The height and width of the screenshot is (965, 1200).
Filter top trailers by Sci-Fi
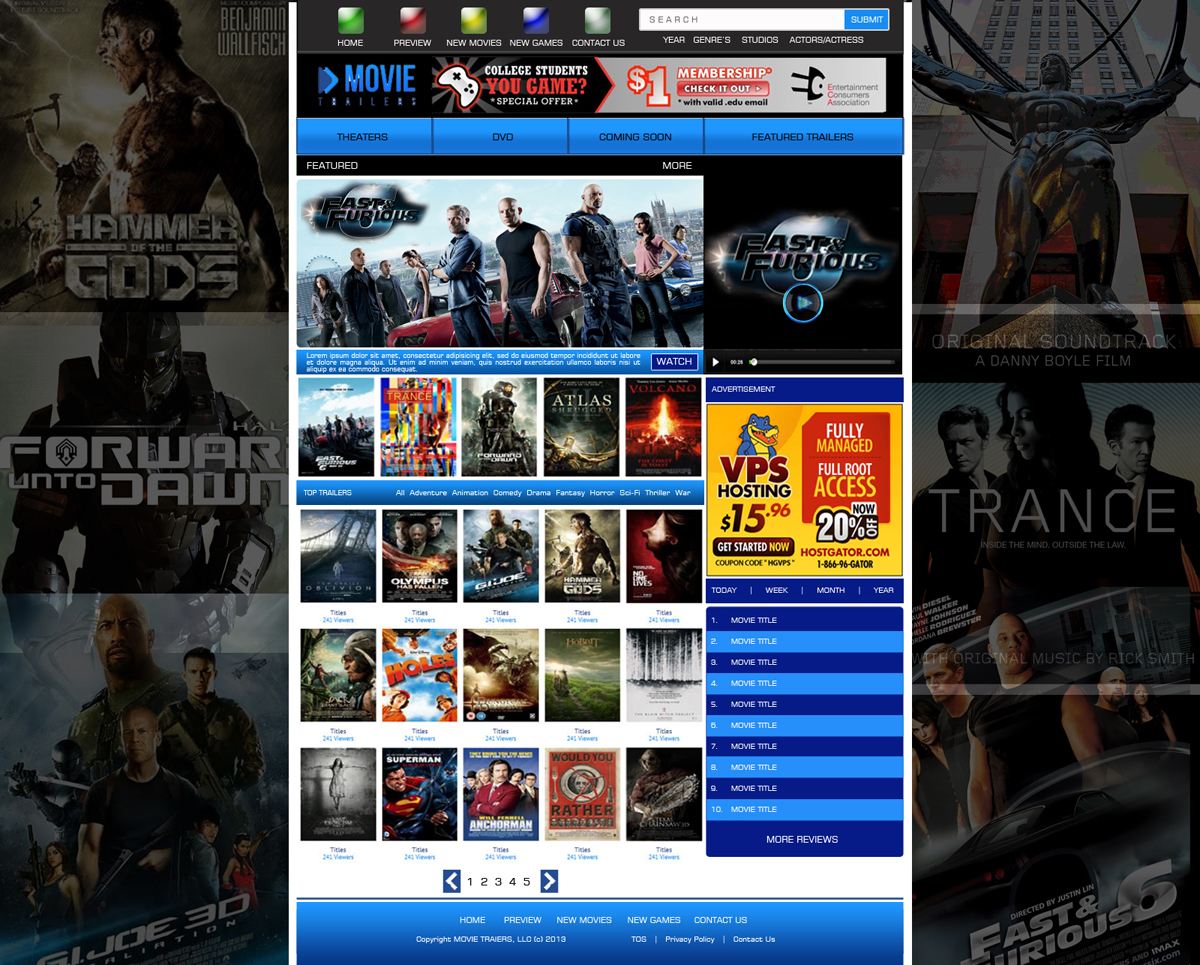pos(630,493)
